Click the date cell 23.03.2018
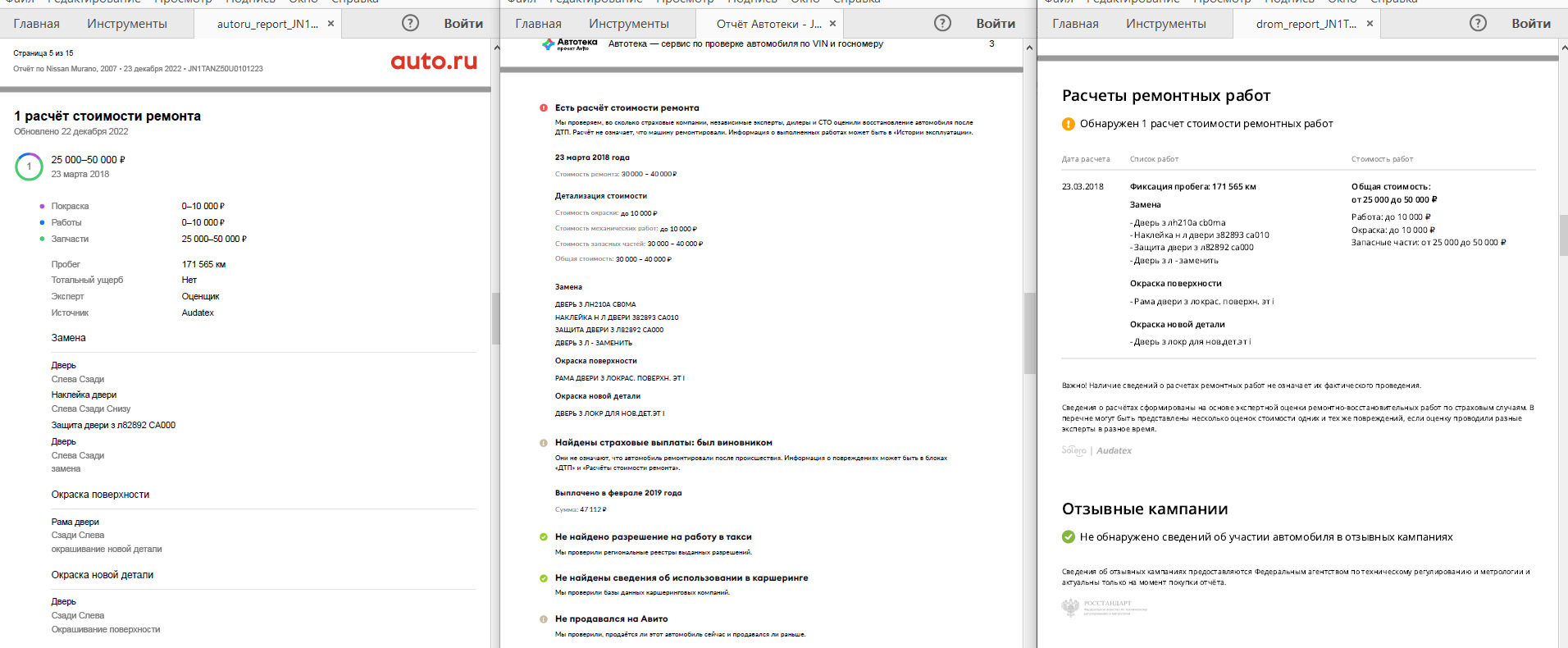1568x648 pixels. (x=1083, y=187)
